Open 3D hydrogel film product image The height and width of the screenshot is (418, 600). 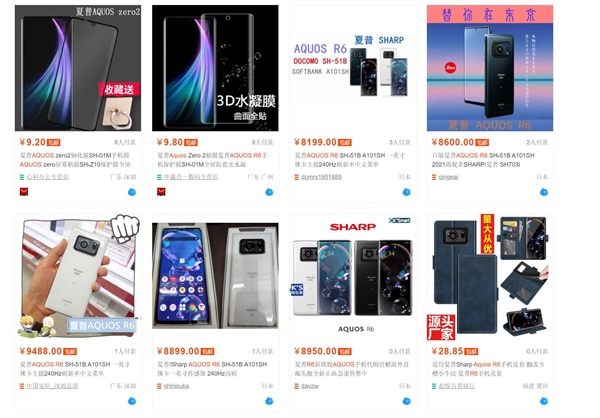(215, 68)
